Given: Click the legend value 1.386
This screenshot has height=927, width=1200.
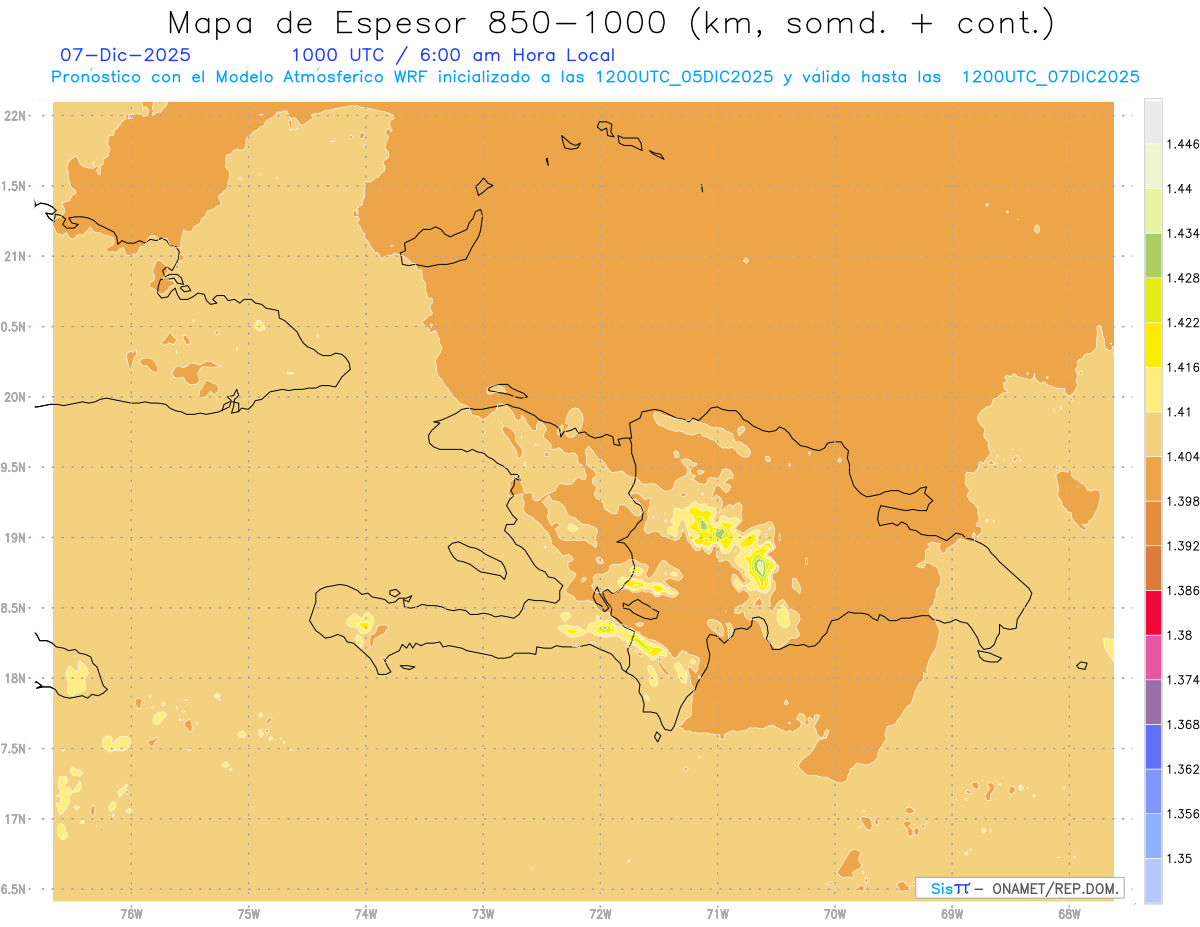Looking at the screenshot, I should [1184, 590].
